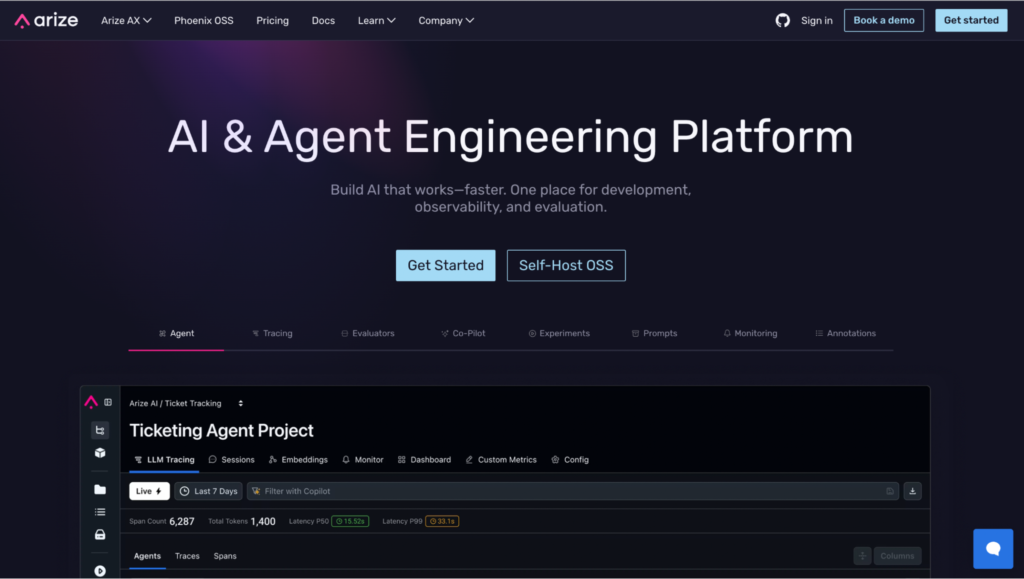The image size is (1024, 579).
Task: Click the Book a demo button
Action: click(x=884, y=20)
